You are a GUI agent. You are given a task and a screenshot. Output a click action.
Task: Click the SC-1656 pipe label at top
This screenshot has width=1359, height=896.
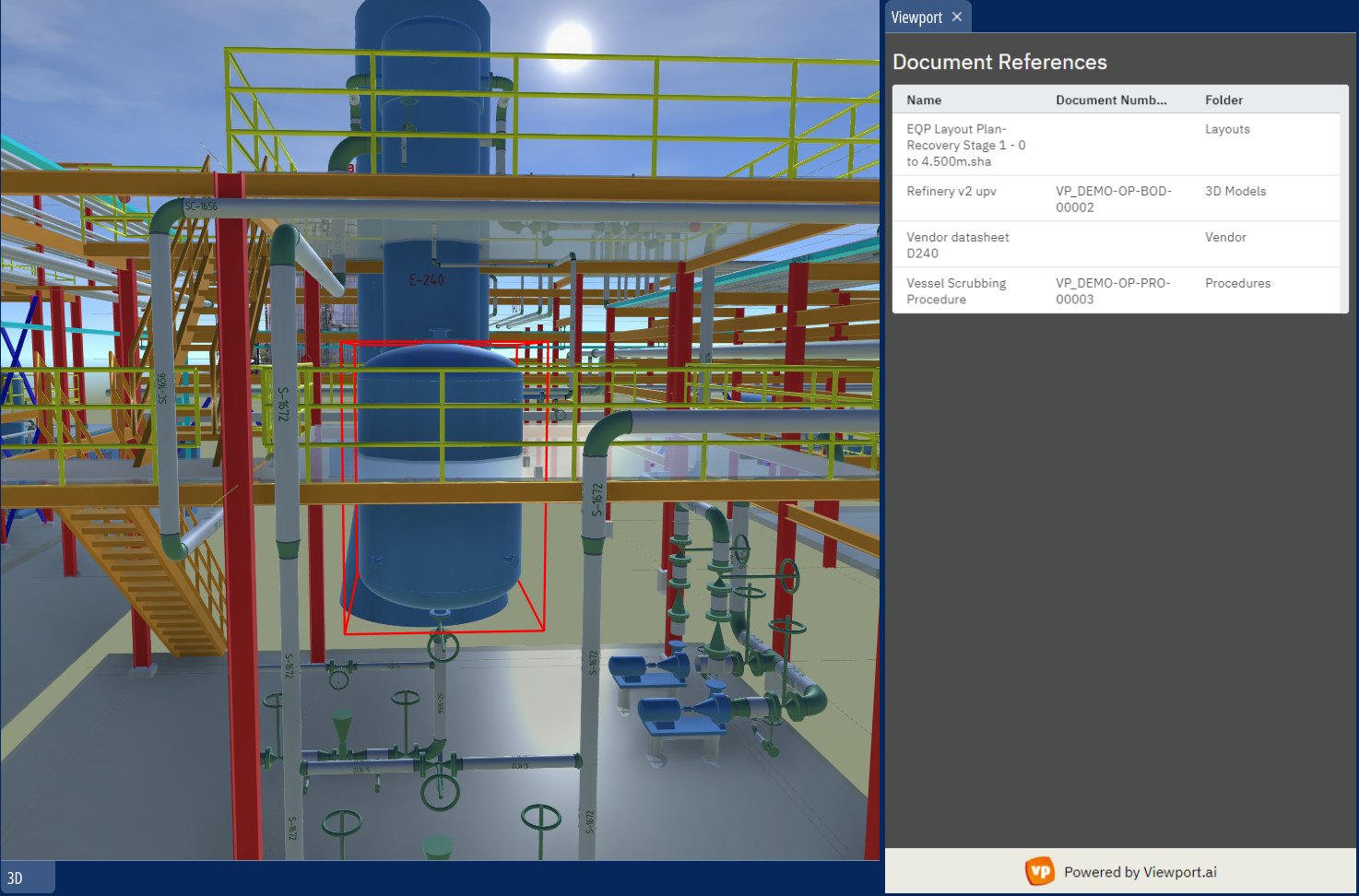coord(201,206)
